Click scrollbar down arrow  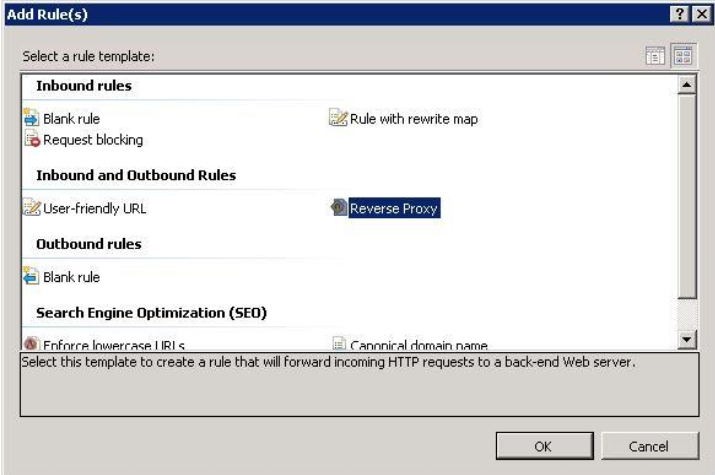click(x=686, y=339)
